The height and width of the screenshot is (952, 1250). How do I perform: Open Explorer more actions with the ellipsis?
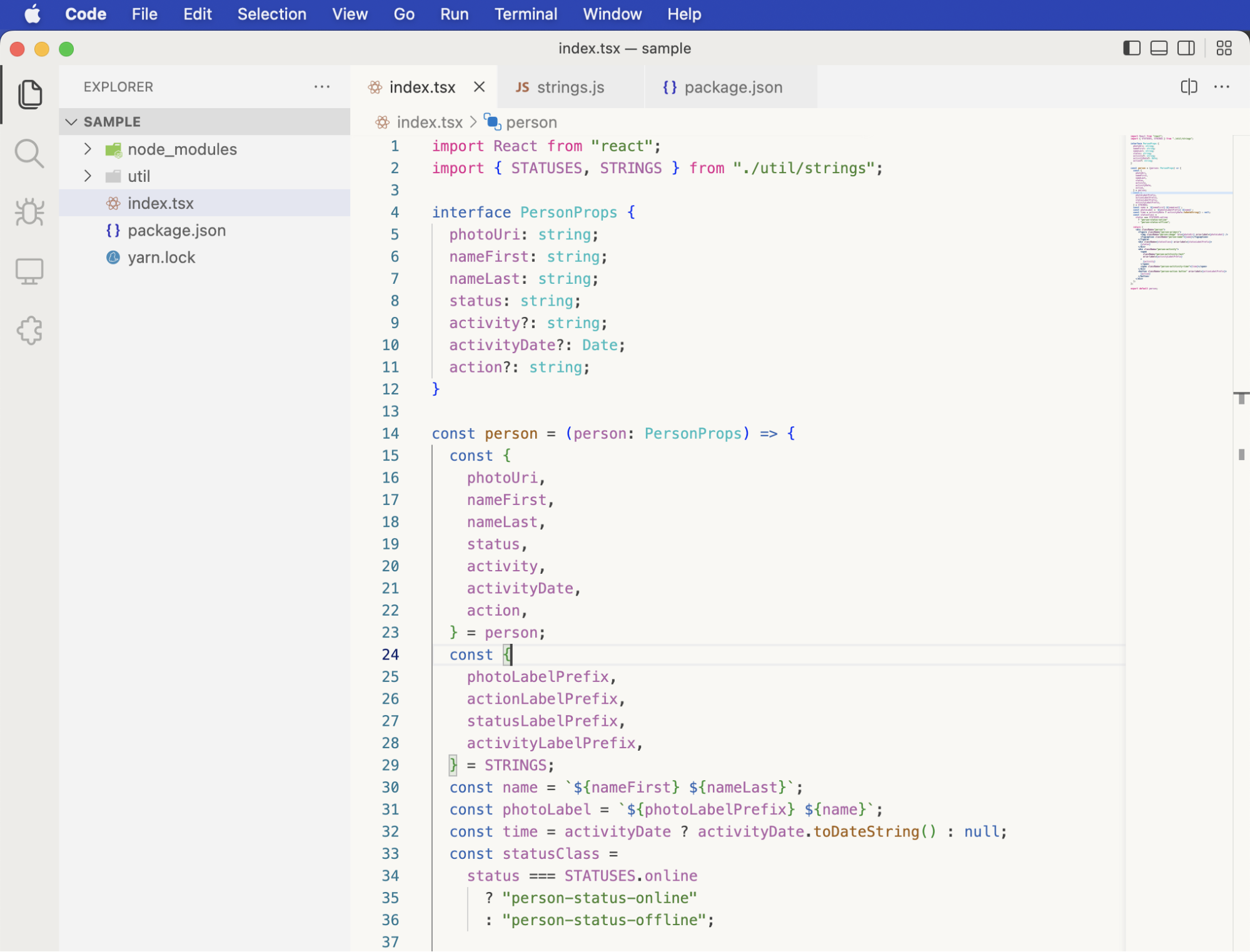coord(322,87)
